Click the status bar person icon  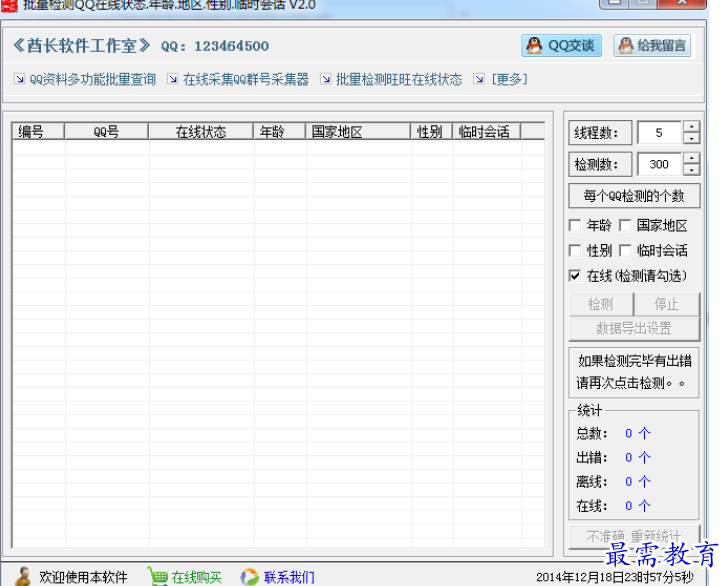click(23, 577)
